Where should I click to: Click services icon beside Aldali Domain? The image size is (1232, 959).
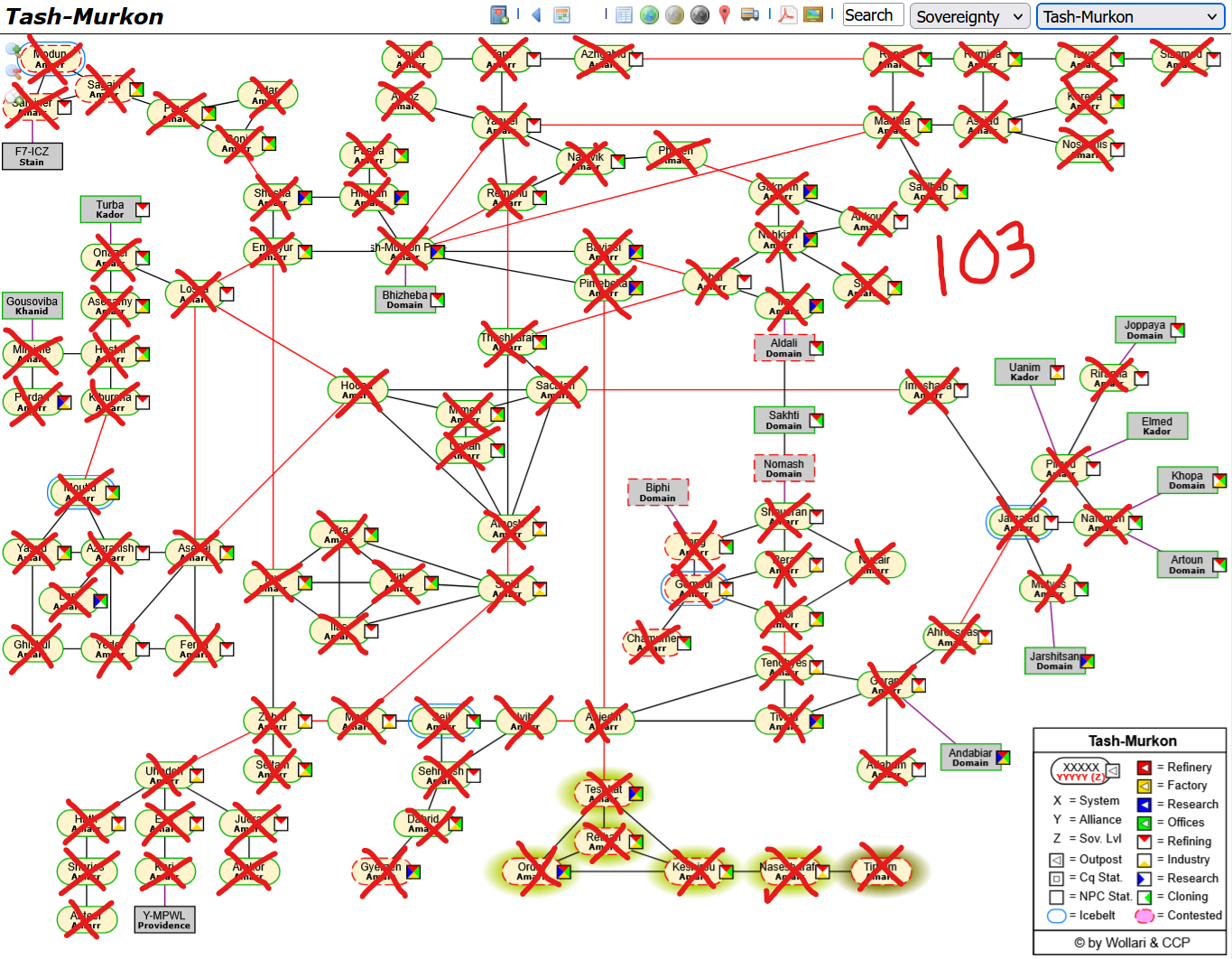click(817, 348)
